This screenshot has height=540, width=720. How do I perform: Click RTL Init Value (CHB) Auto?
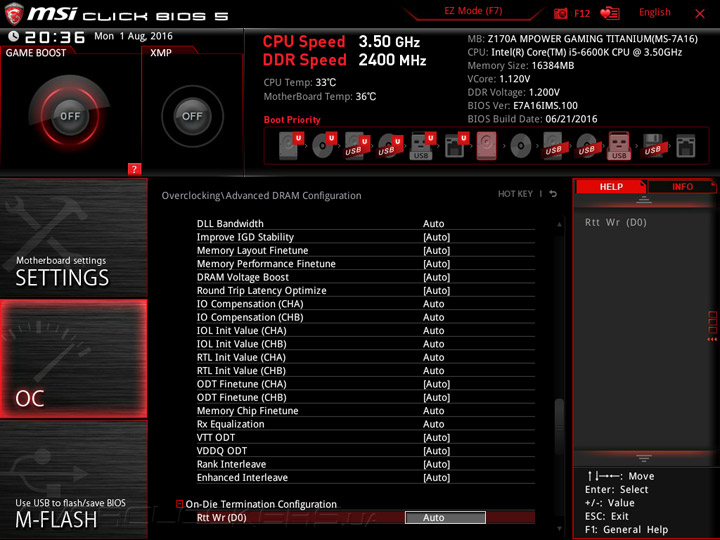point(433,370)
